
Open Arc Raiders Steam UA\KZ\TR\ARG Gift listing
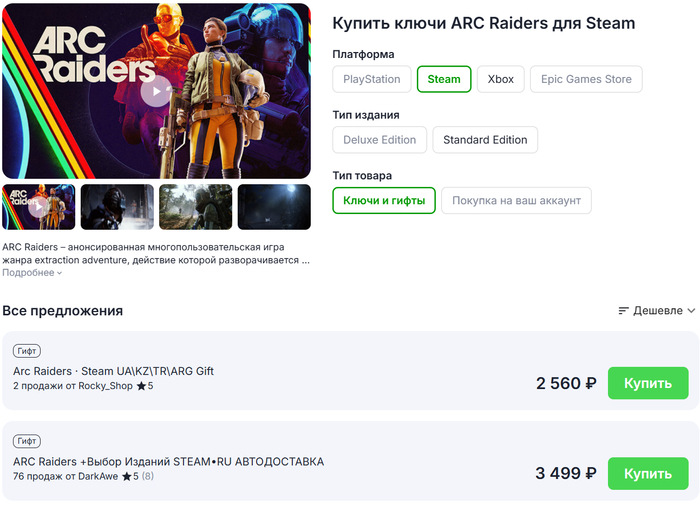click(x=113, y=371)
